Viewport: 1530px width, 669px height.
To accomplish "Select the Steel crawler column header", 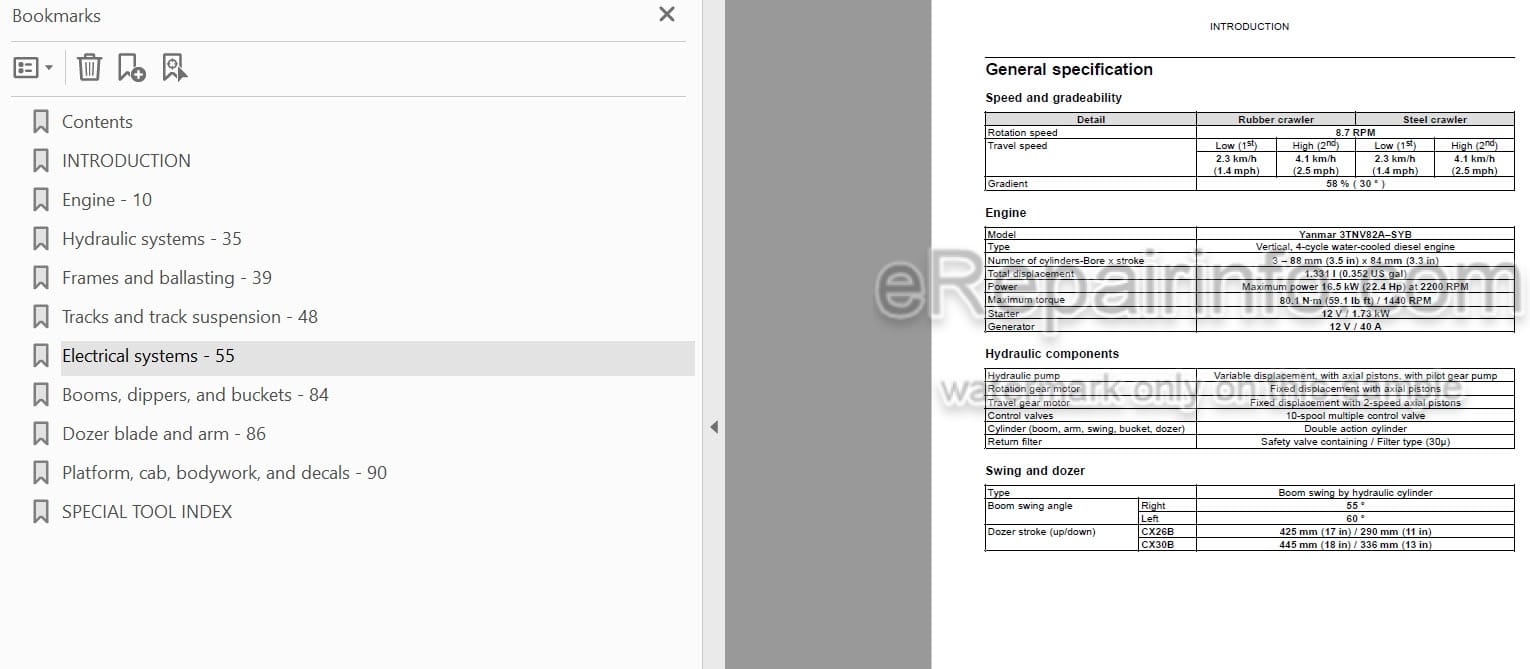I will 1435,119.
